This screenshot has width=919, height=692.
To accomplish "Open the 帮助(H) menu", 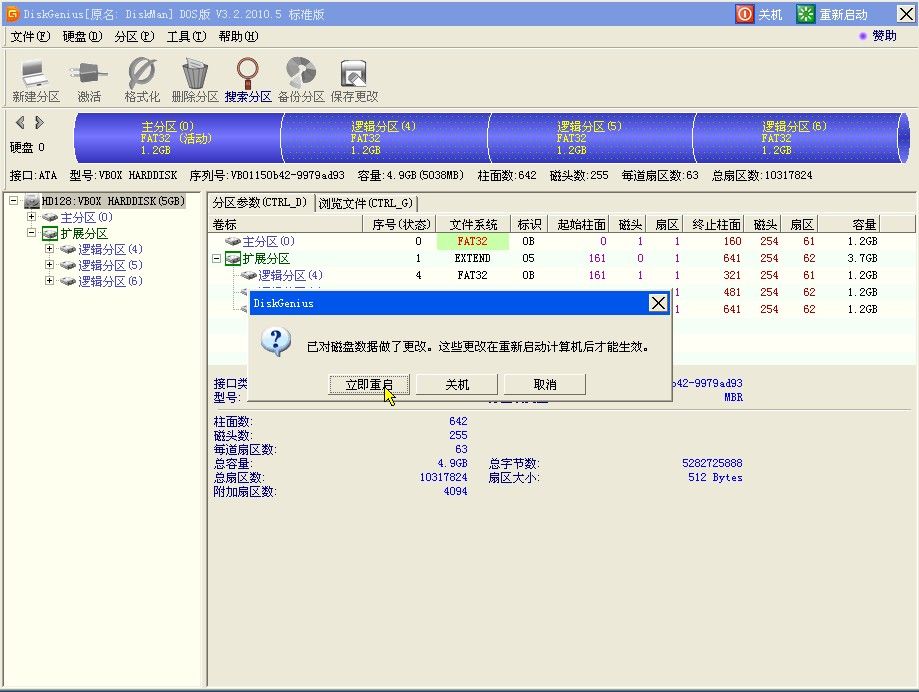I will [x=239, y=36].
